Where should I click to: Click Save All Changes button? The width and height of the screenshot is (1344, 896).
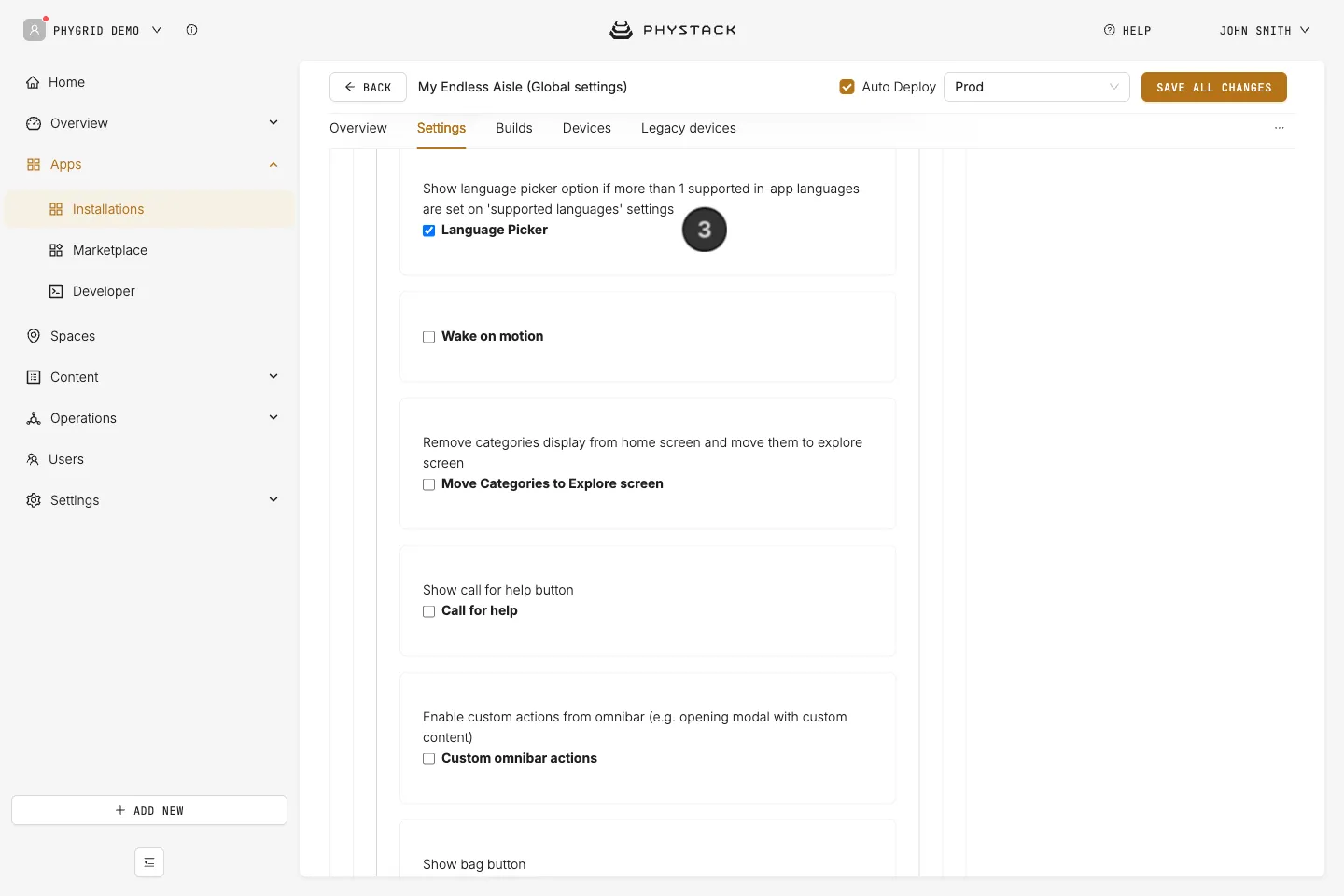point(1214,87)
